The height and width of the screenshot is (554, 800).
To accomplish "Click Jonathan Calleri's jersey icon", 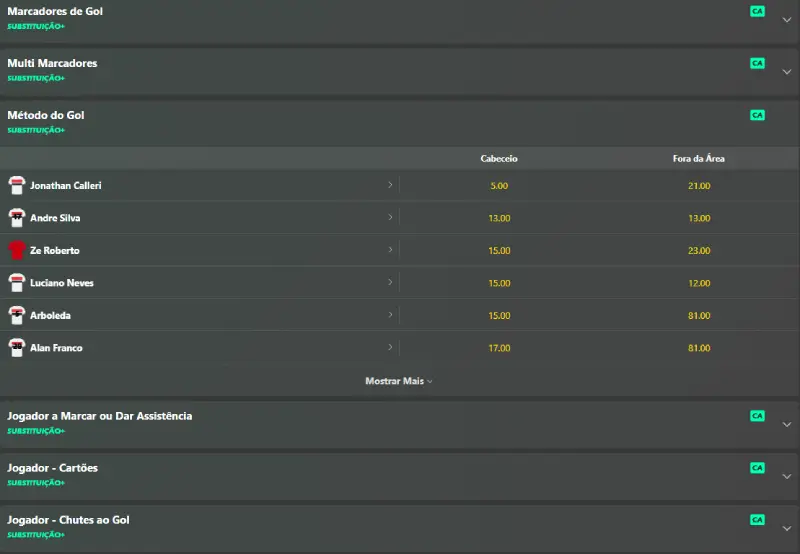I will tap(17, 185).
